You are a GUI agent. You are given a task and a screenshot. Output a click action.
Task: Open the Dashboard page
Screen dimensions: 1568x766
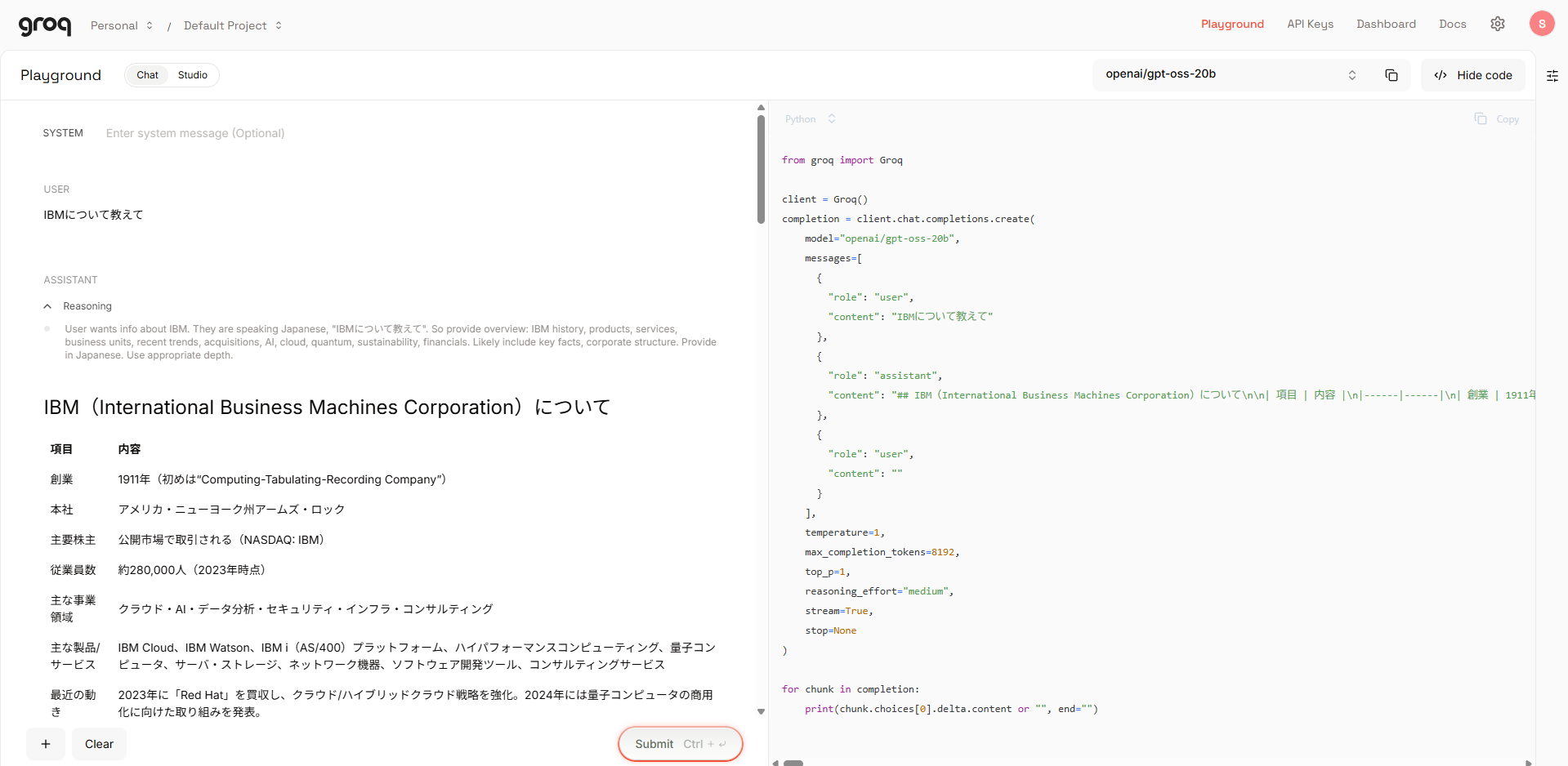[1386, 24]
